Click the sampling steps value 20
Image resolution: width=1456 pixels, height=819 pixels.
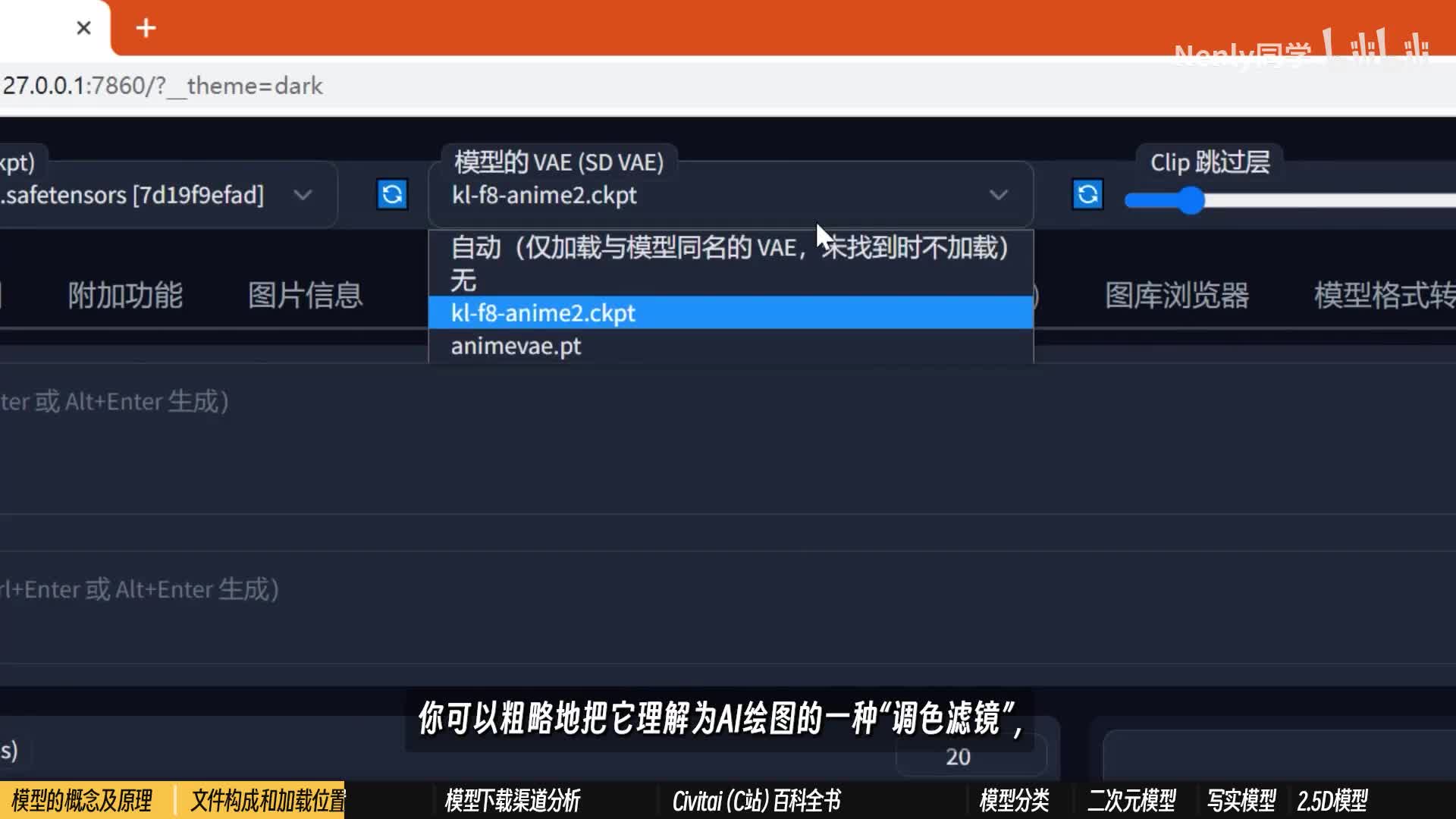[958, 757]
